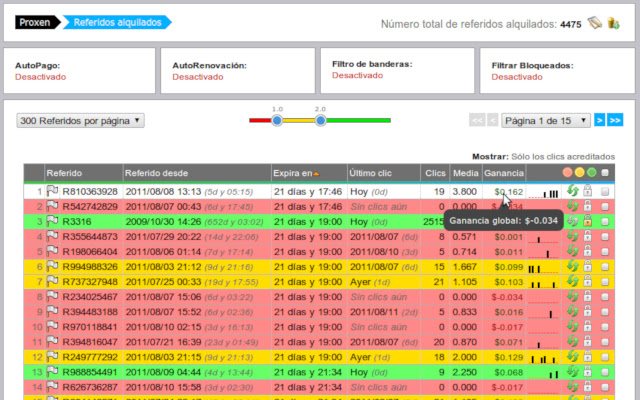Click the lock icon for R994988326
The height and width of the screenshot is (400, 640).
pyautogui.click(x=588, y=267)
